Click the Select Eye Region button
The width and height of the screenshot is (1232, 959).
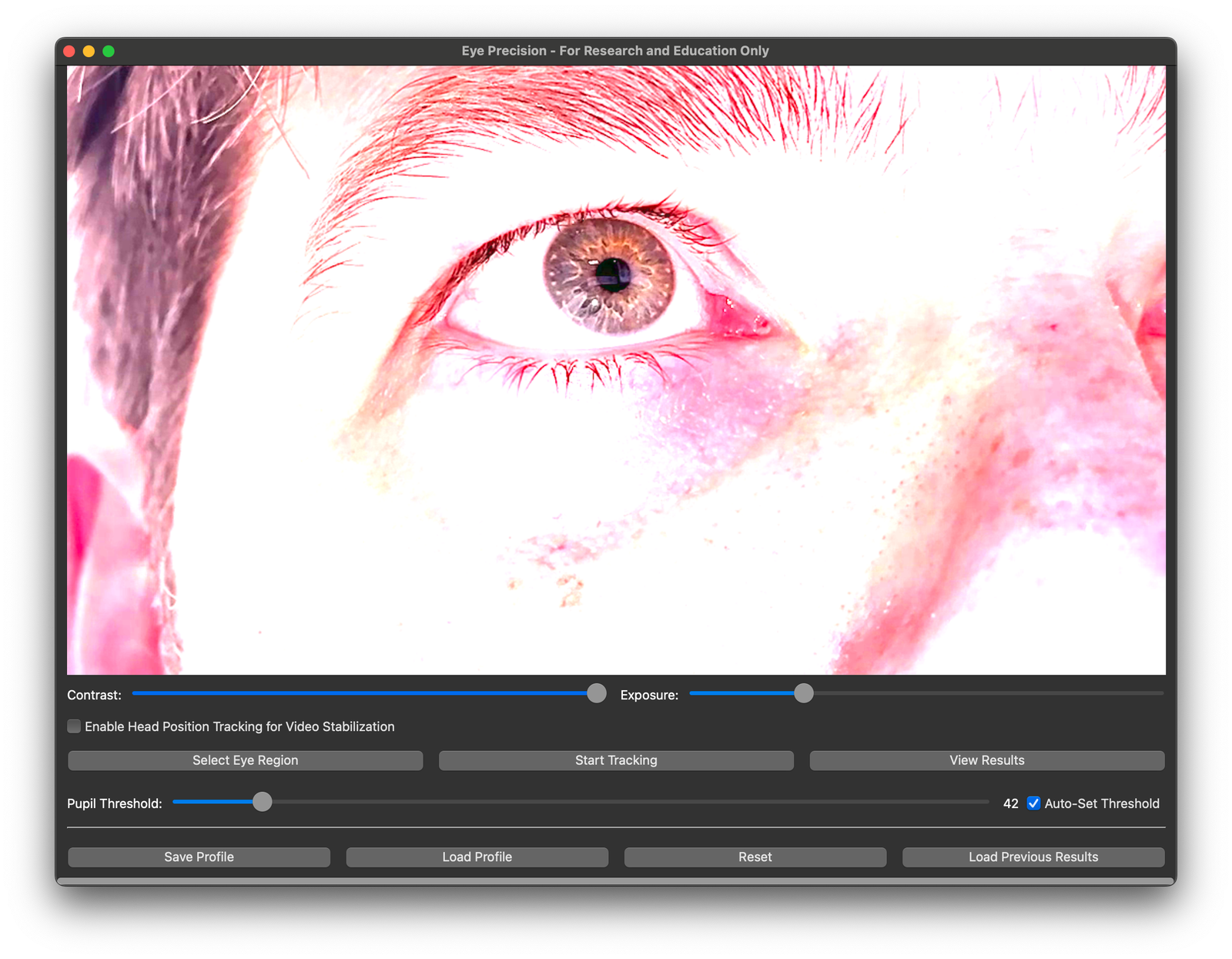coord(245,760)
